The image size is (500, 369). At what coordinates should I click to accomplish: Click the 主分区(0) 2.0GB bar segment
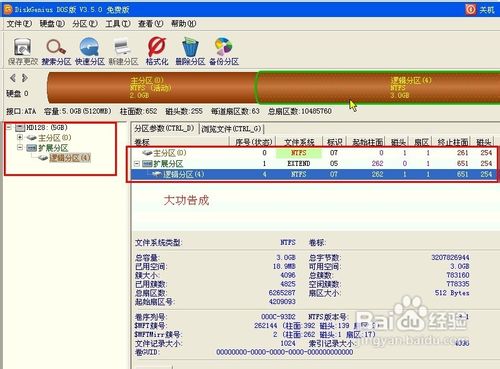tap(152, 88)
